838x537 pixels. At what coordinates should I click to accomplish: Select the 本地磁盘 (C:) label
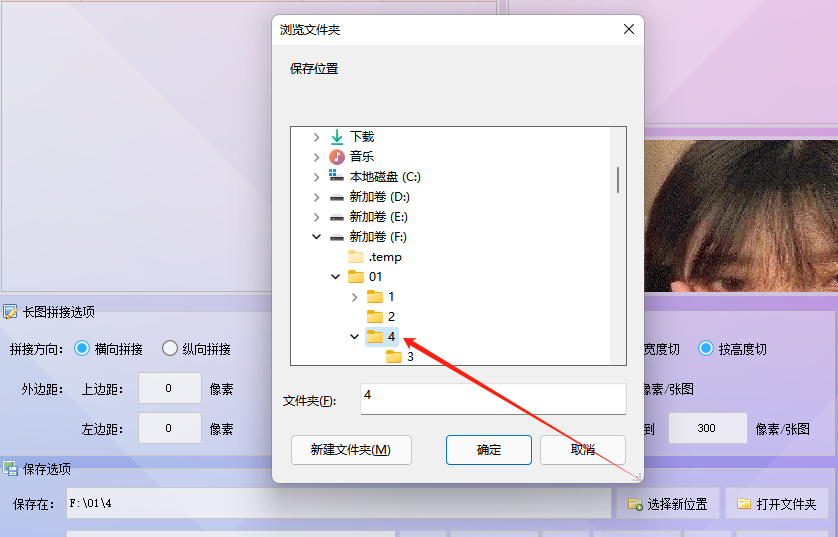pos(385,177)
